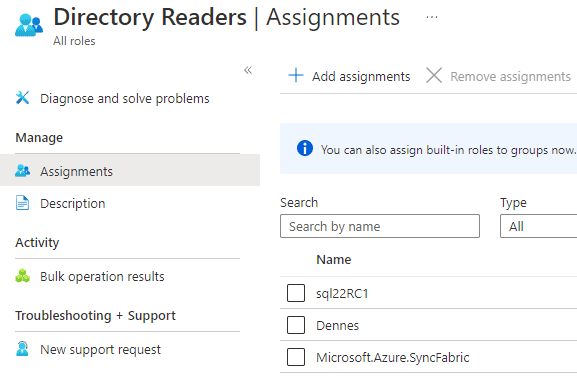Click the Bulk operation results green icon
This screenshot has width=577, height=392.
coord(22,276)
